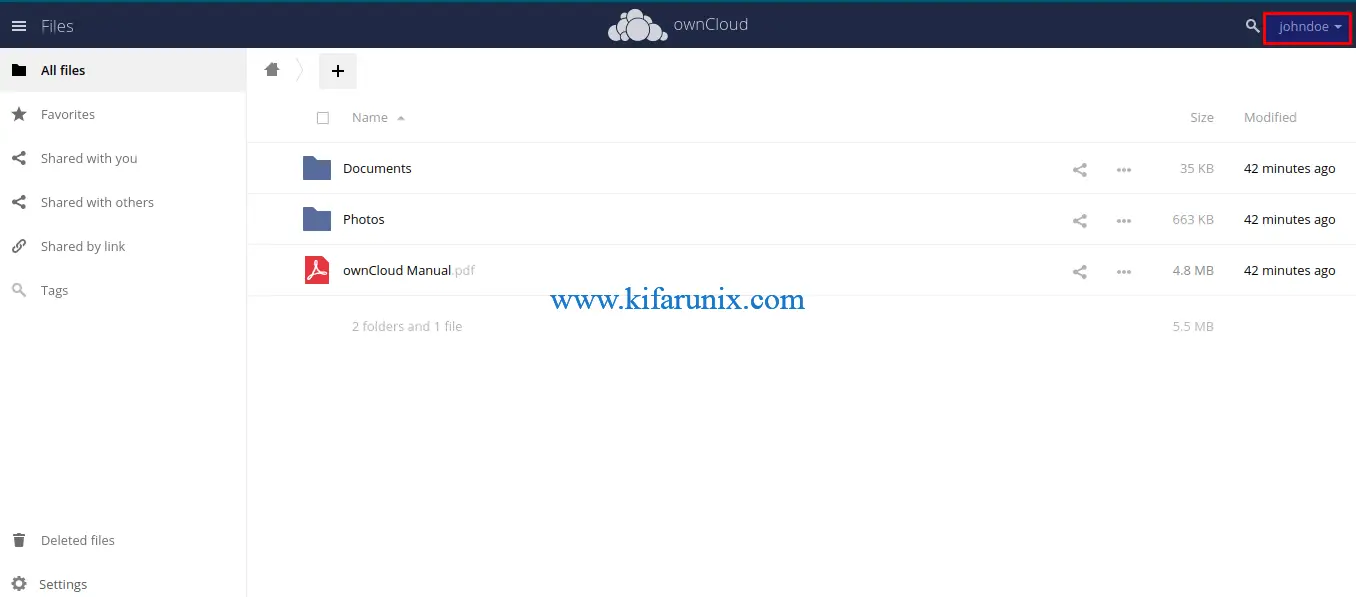The height and width of the screenshot is (597, 1356).
Task: Click the Shared by link chain icon
Action: 19,246
